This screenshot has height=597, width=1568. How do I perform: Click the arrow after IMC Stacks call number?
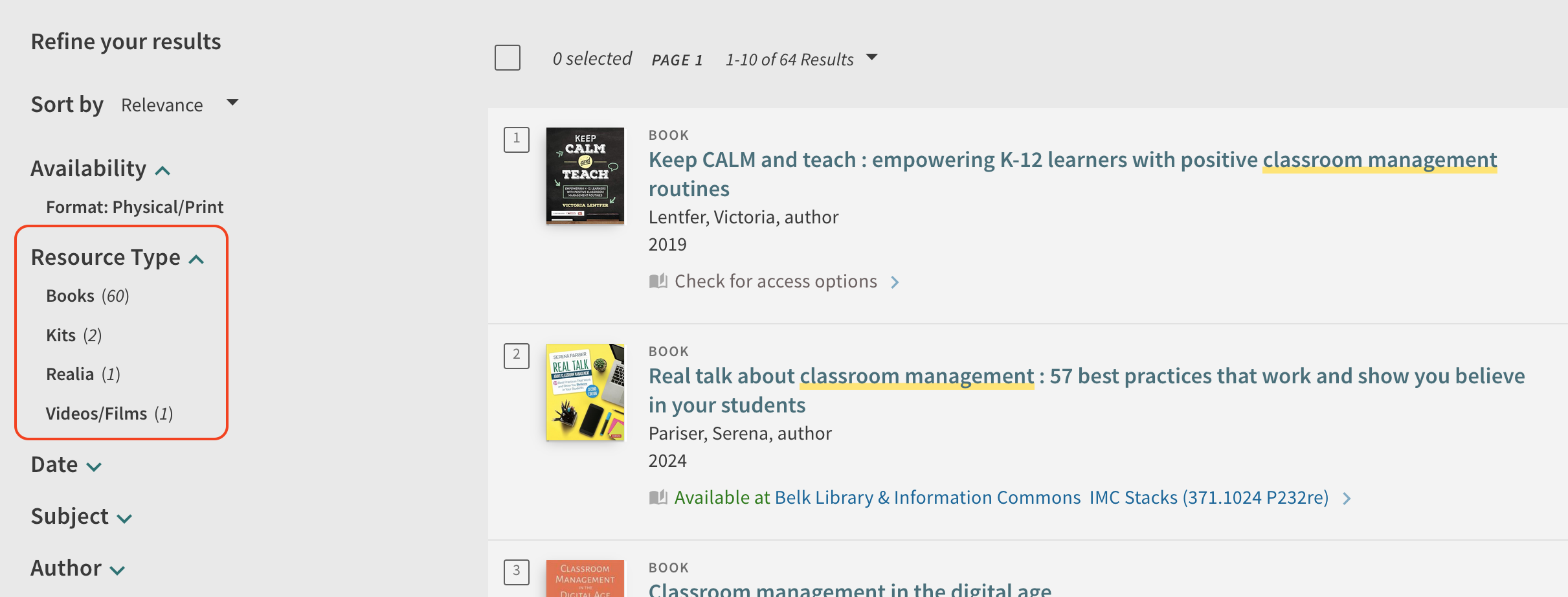click(x=1347, y=499)
